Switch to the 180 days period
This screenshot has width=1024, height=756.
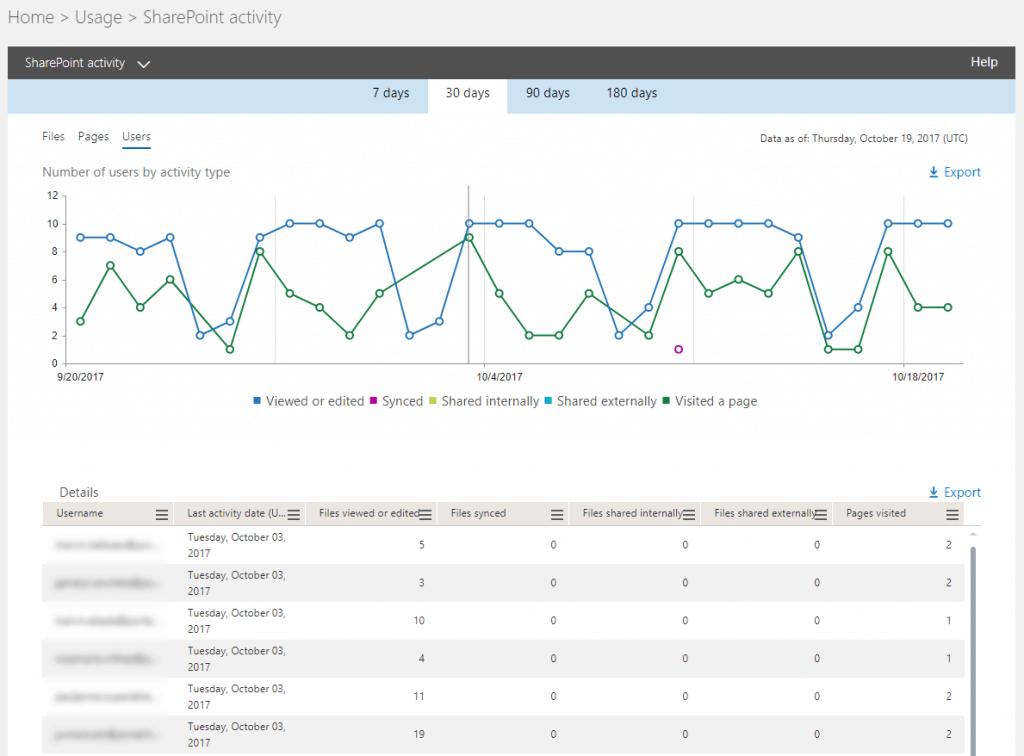click(x=632, y=93)
